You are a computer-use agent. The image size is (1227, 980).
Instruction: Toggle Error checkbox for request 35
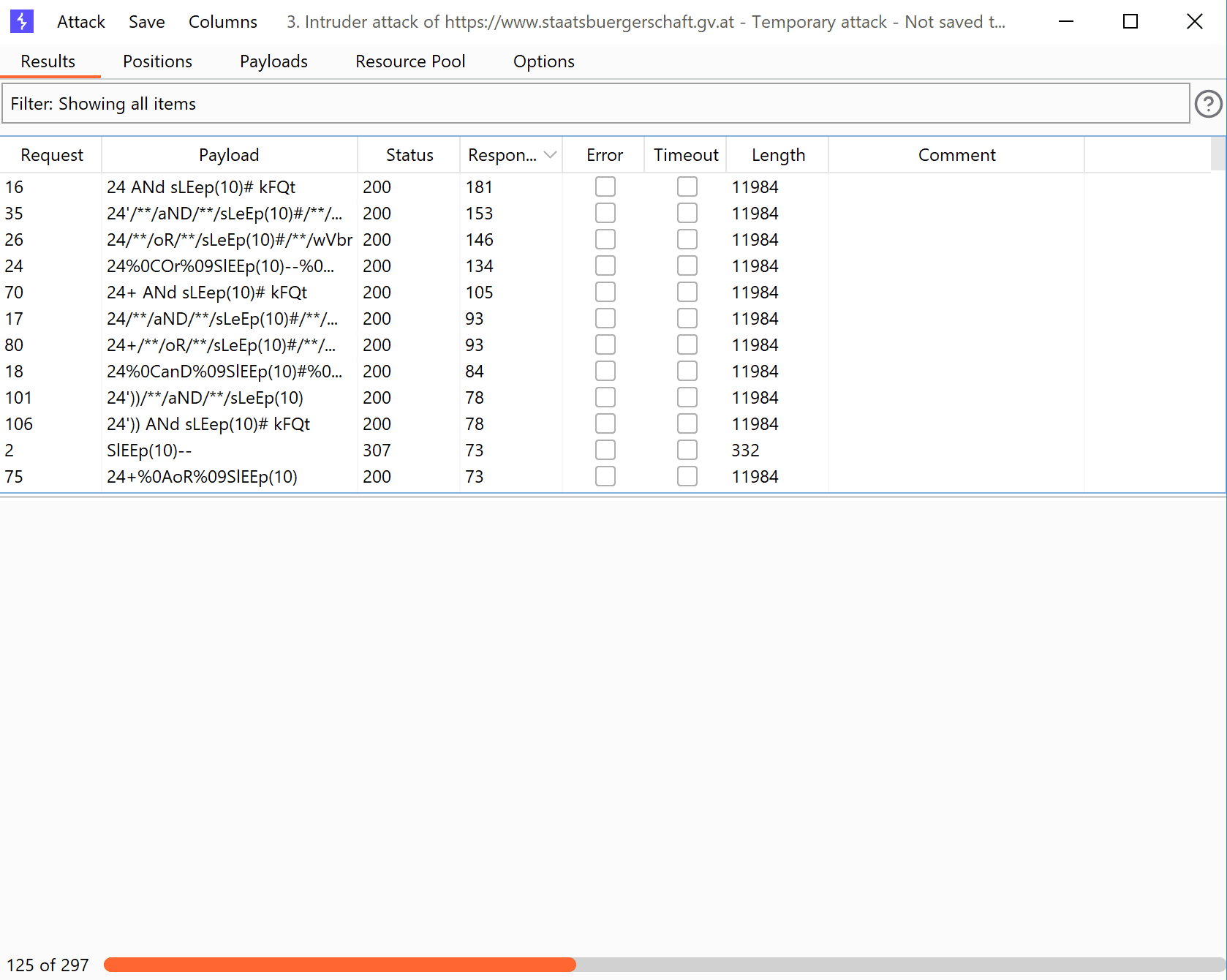click(x=605, y=214)
